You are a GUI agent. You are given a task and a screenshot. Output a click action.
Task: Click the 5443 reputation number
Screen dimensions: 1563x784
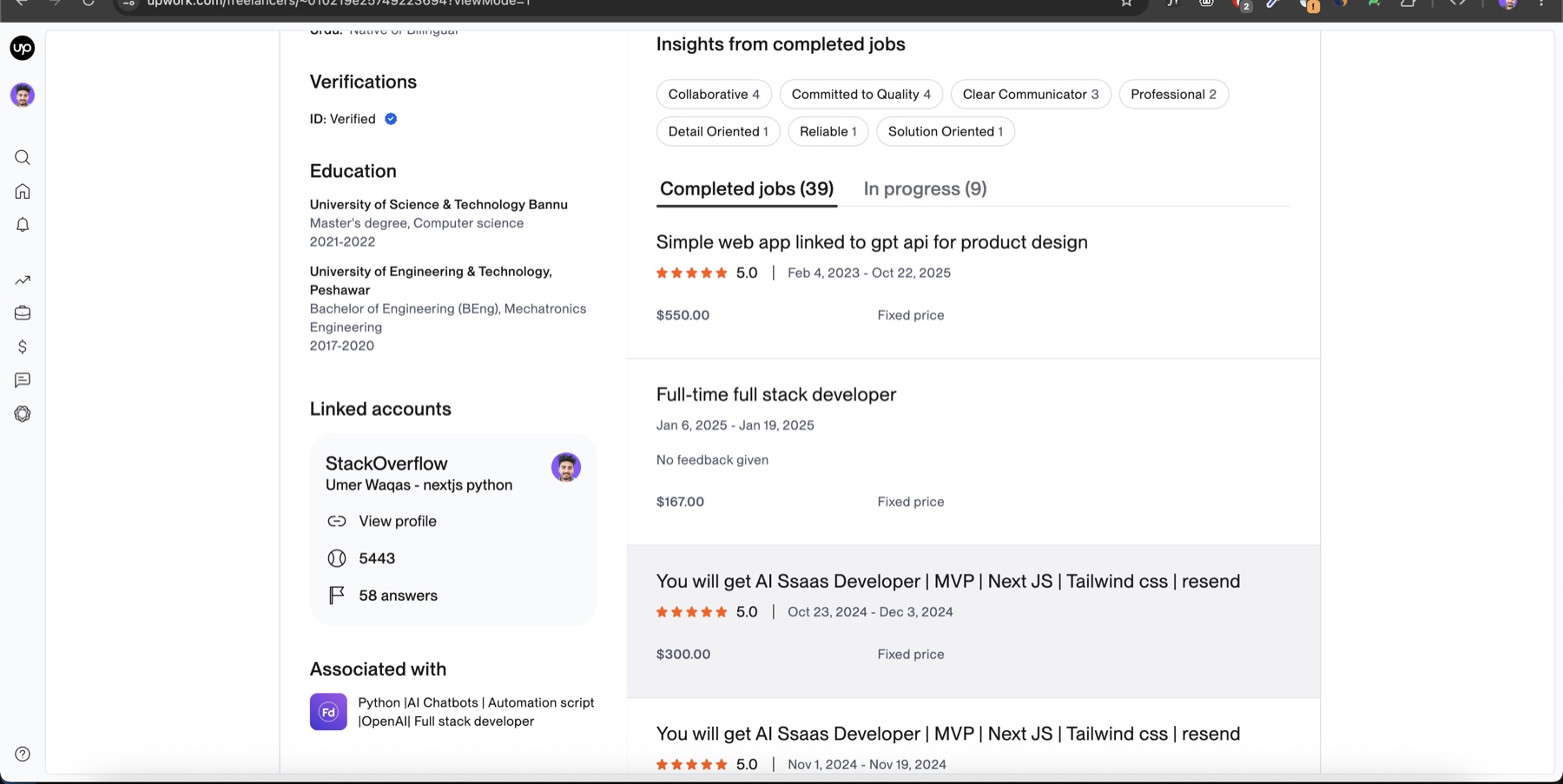(377, 558)
